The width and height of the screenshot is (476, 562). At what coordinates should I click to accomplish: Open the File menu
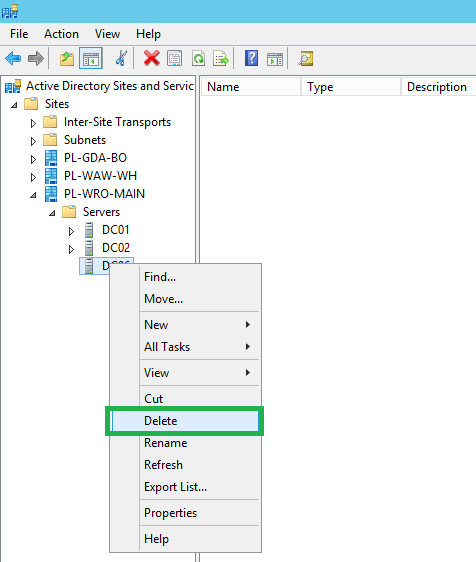pyautogui.click(x=19, y=34)
